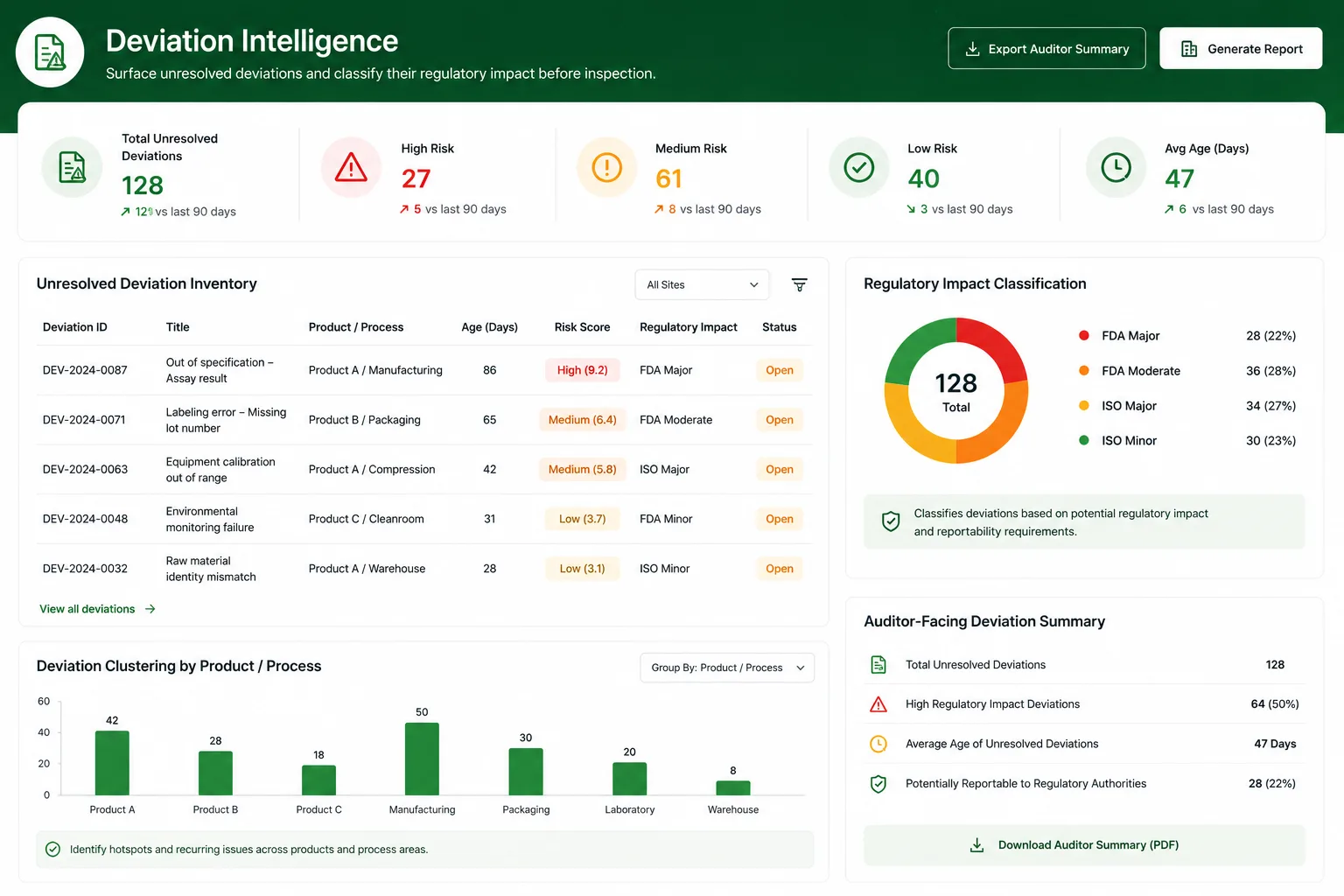This screenshot has height=896, width=1344.
Task: Click the Warehouse bar in clustering chart
Action: [x=733, y=787]
